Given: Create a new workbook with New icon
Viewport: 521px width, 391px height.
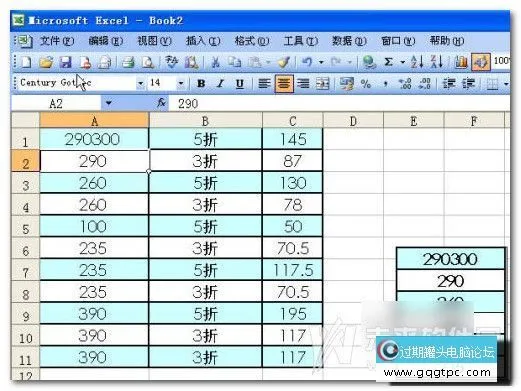Looking at the screenshot, I should [26, 62].
